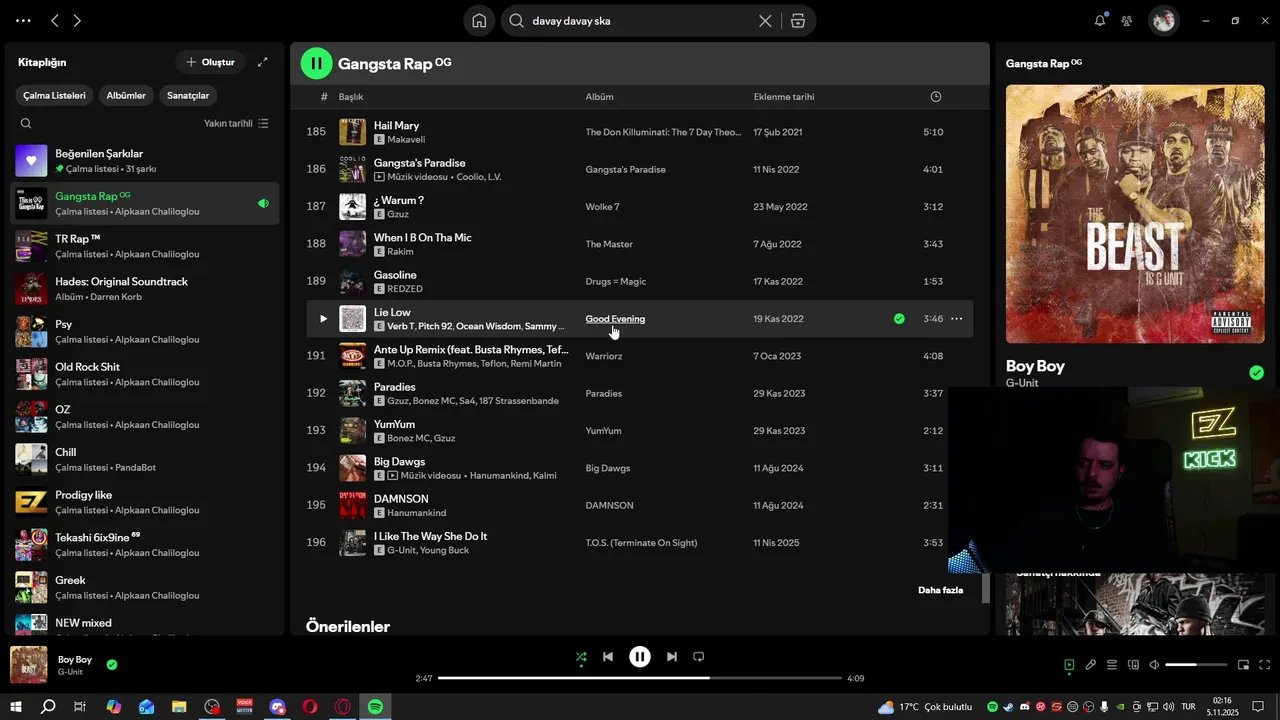Toggle saved checkmark in Now Playing panel
The image size is (1280, 720).
point(1256,373)
